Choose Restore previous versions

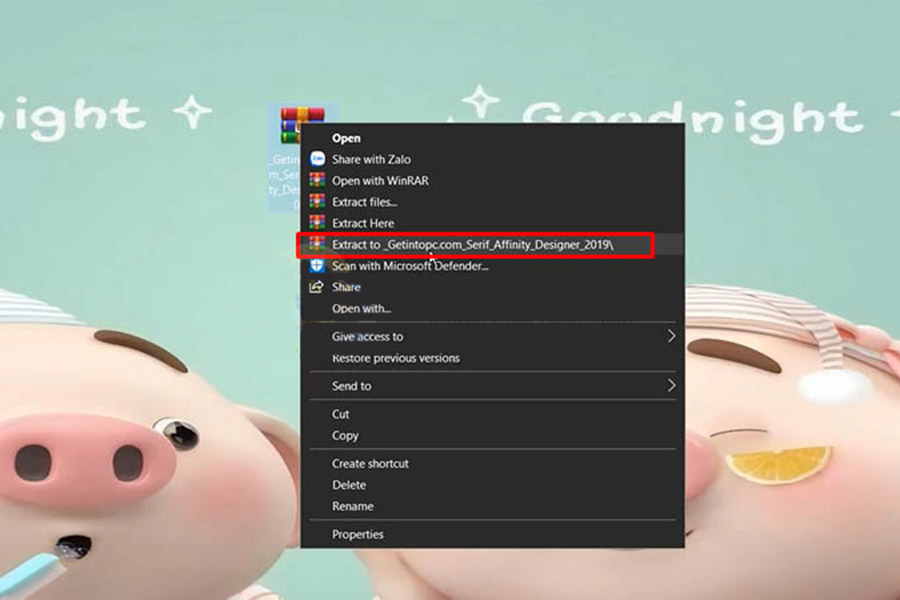point(395,358)
